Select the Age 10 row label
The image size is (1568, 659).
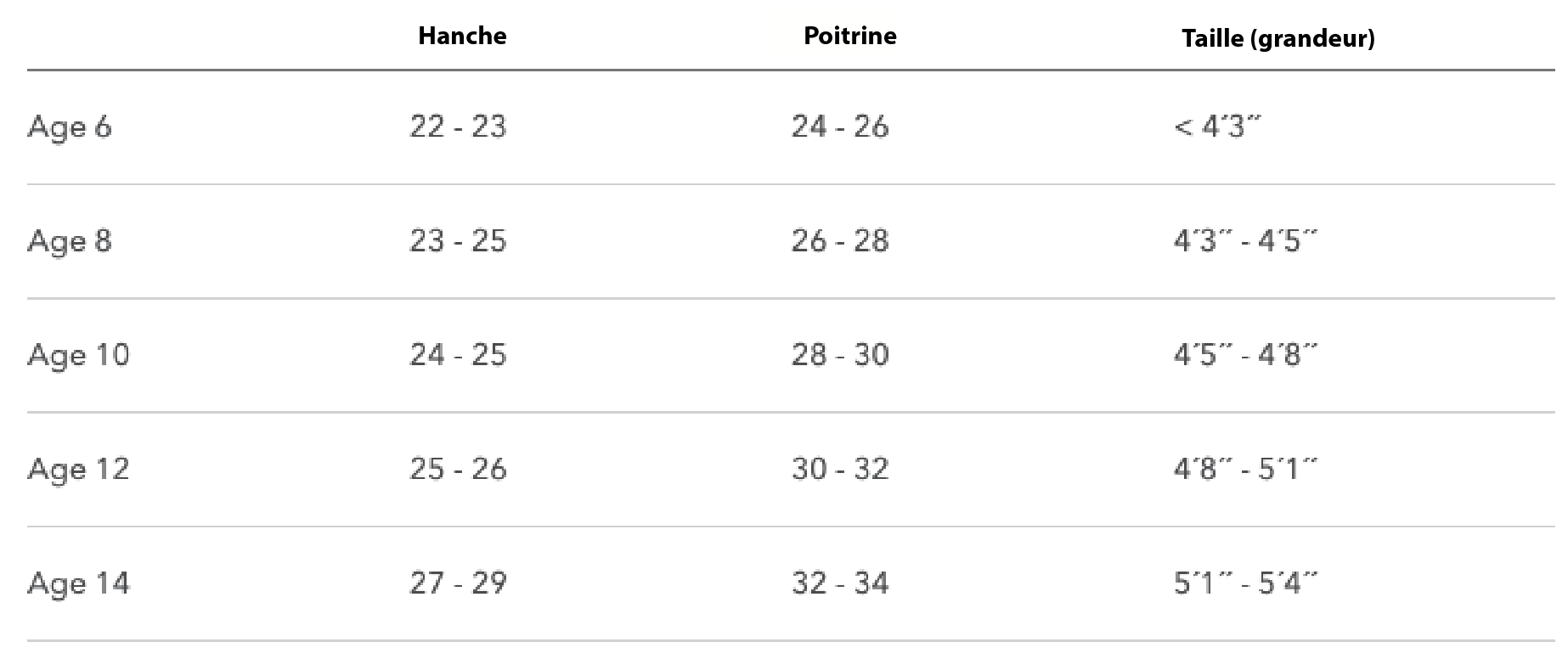(79, 355)
